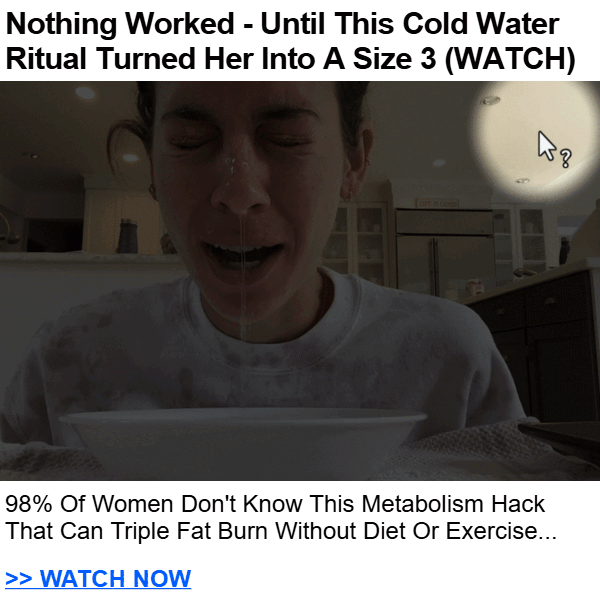This screenshot has height=600, width=600.
Task: Click the WATCH NOW link
Action: point(98,578)
